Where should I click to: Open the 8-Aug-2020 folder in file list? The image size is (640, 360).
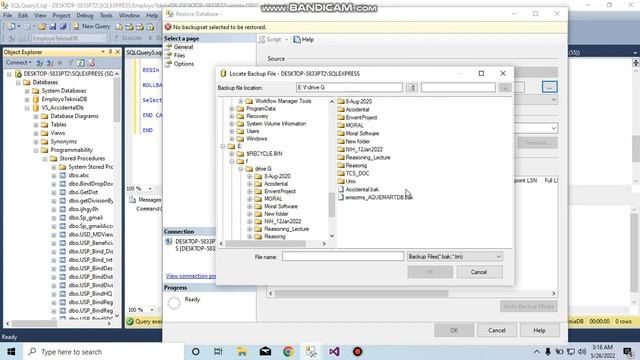[354, 102]
